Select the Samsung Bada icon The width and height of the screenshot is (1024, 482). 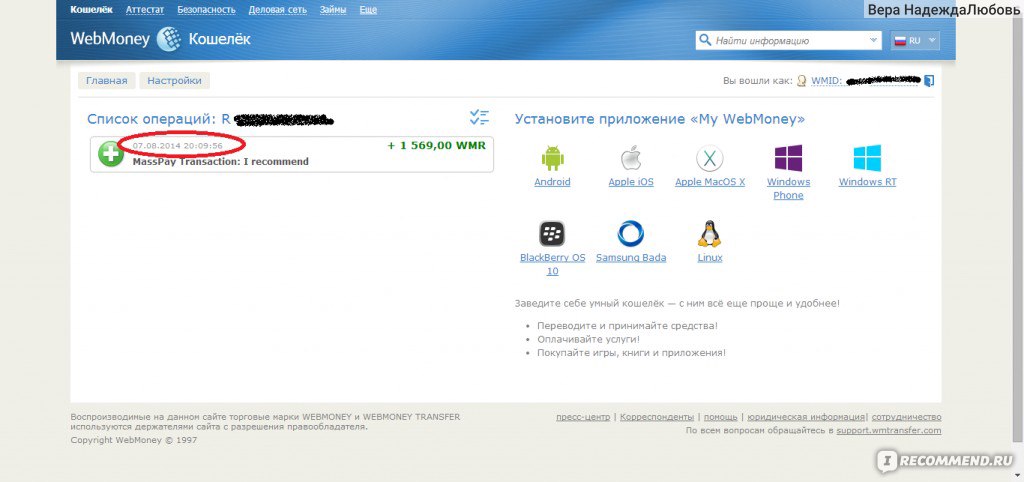(630, 234)
